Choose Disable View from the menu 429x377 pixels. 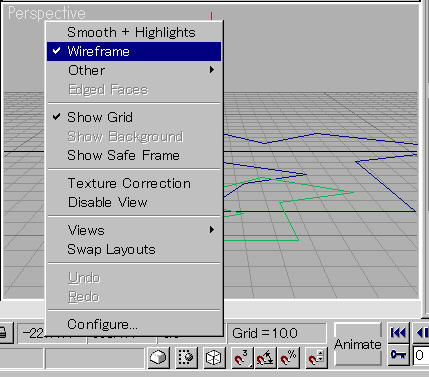[x=134, y=202]
